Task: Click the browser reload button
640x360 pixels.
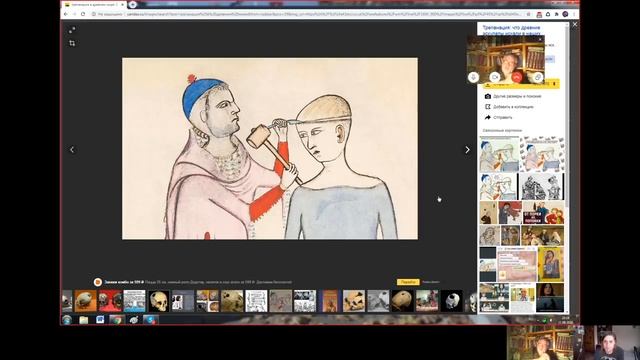Action: pos(83,14)
